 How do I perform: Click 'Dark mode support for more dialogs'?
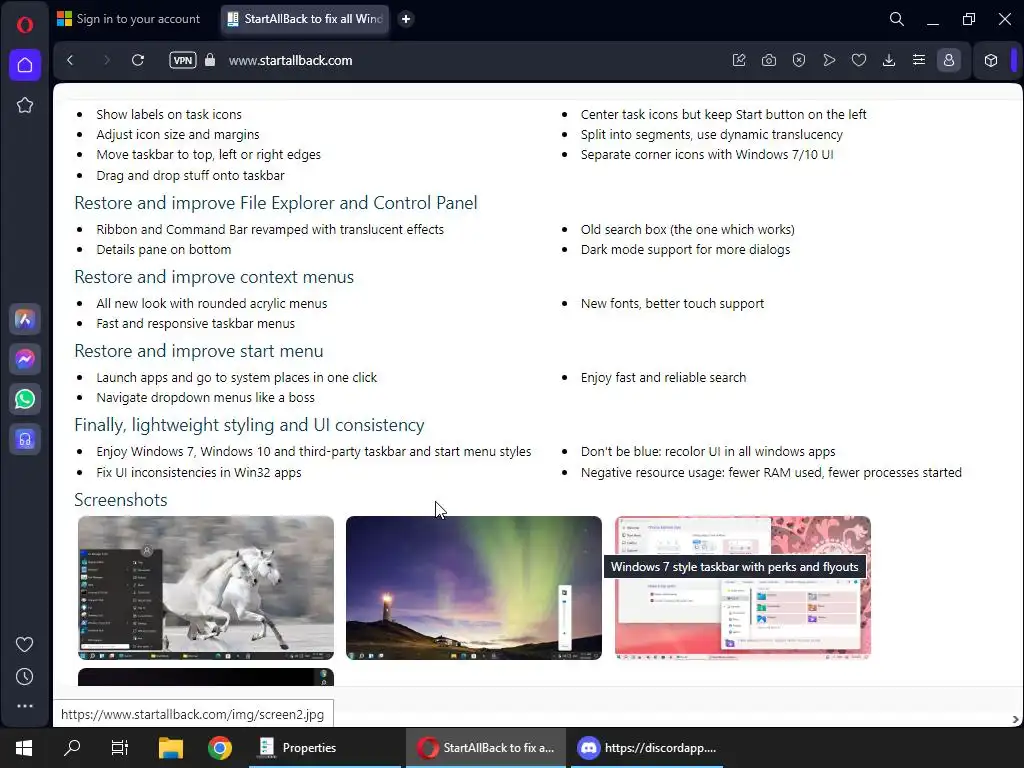(685, 249)
